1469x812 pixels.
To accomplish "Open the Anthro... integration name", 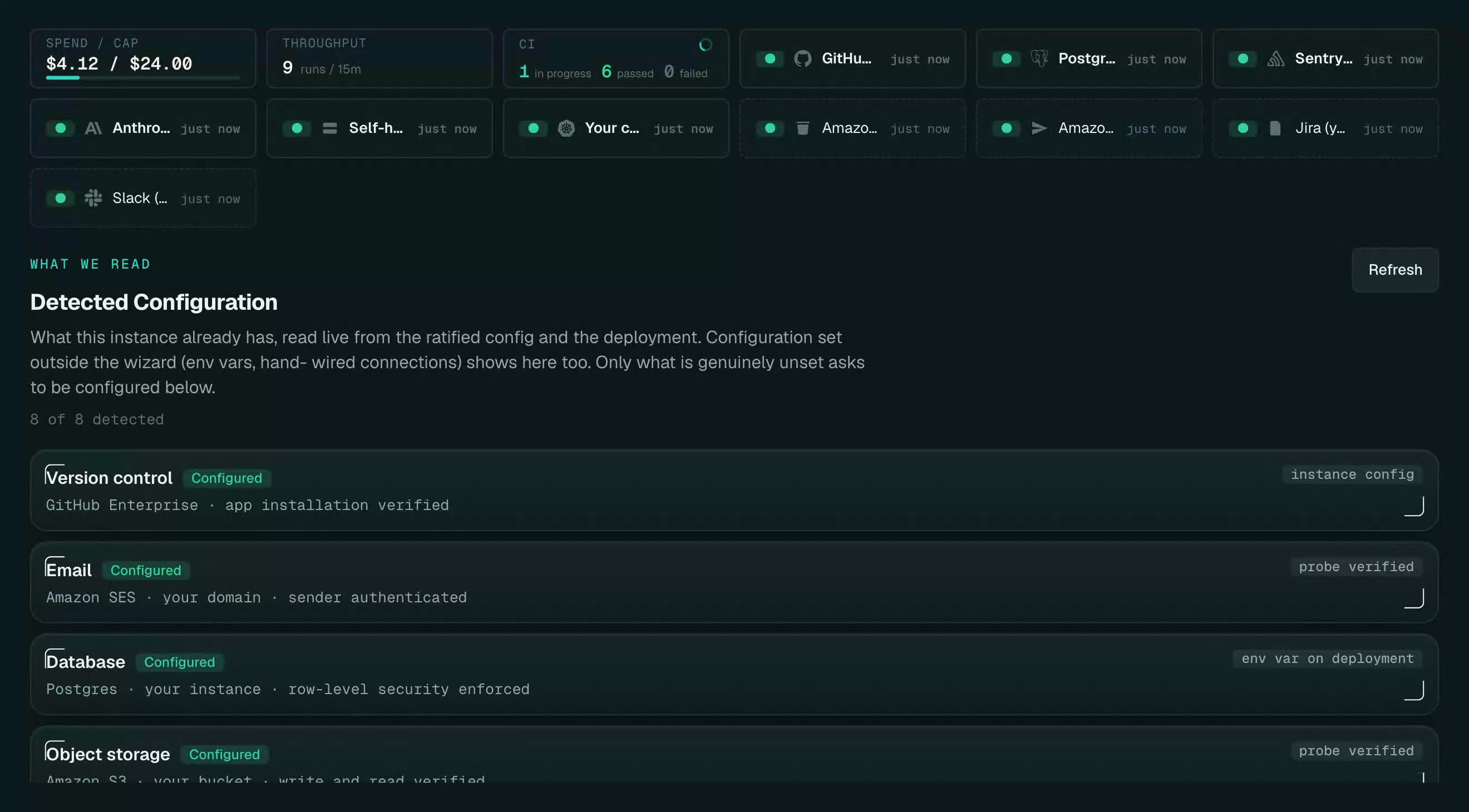I will pos(141,128).
